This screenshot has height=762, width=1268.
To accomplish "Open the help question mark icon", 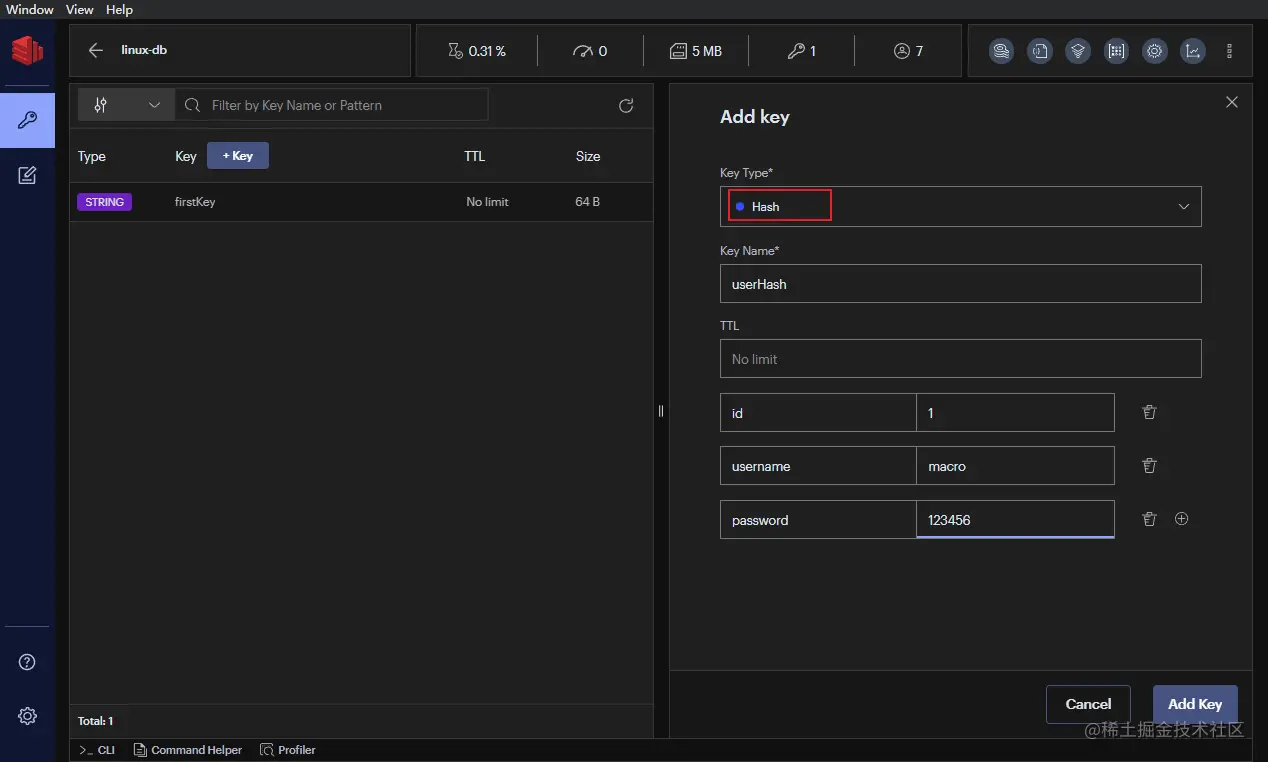I will 27,662.
